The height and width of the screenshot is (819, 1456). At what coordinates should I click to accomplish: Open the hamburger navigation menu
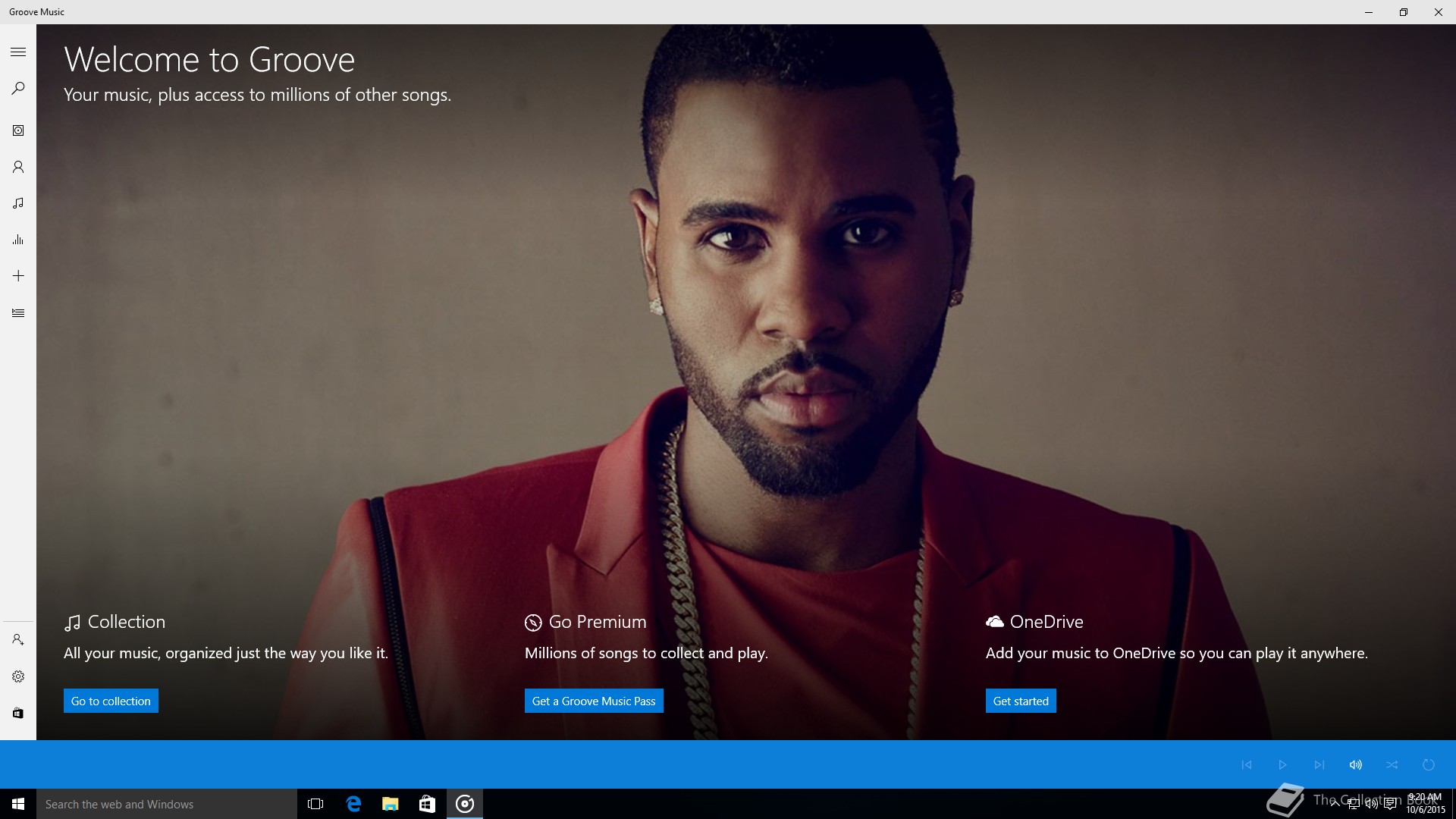pyautogui.click(x=18, y=52)
